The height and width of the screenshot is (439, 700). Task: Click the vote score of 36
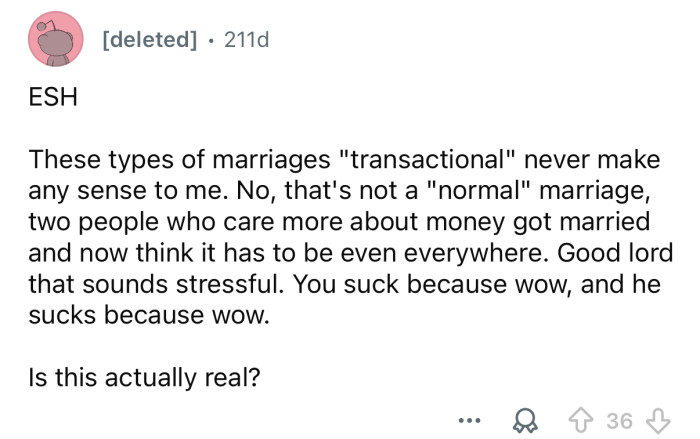pyautogui.click(x=620, y=420)
